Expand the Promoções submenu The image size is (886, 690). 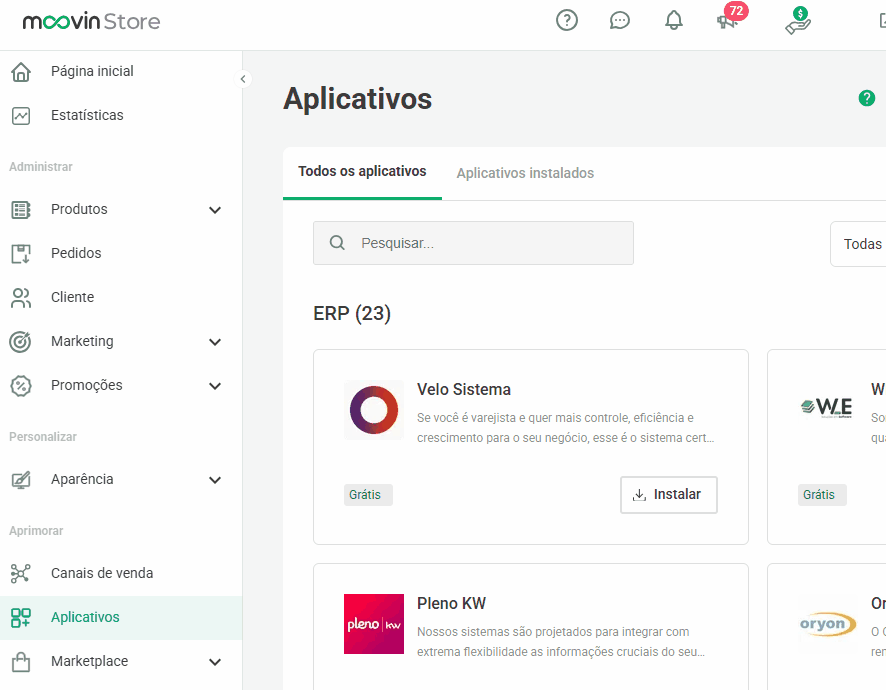coord(214,386)
